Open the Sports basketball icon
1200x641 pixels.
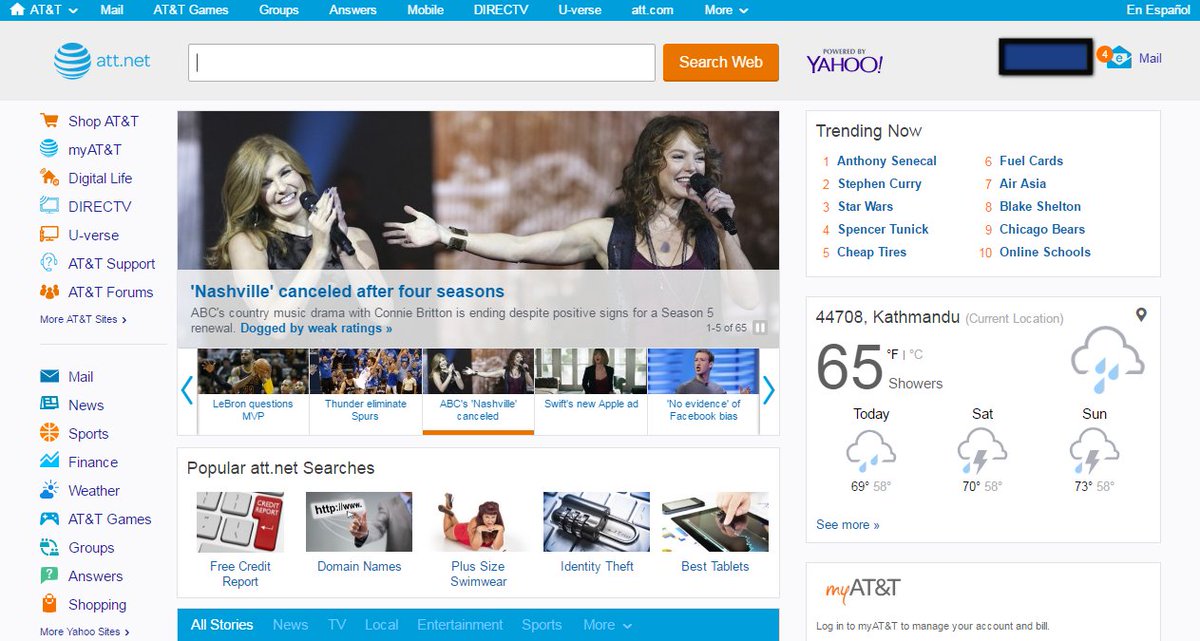point(49,433)
